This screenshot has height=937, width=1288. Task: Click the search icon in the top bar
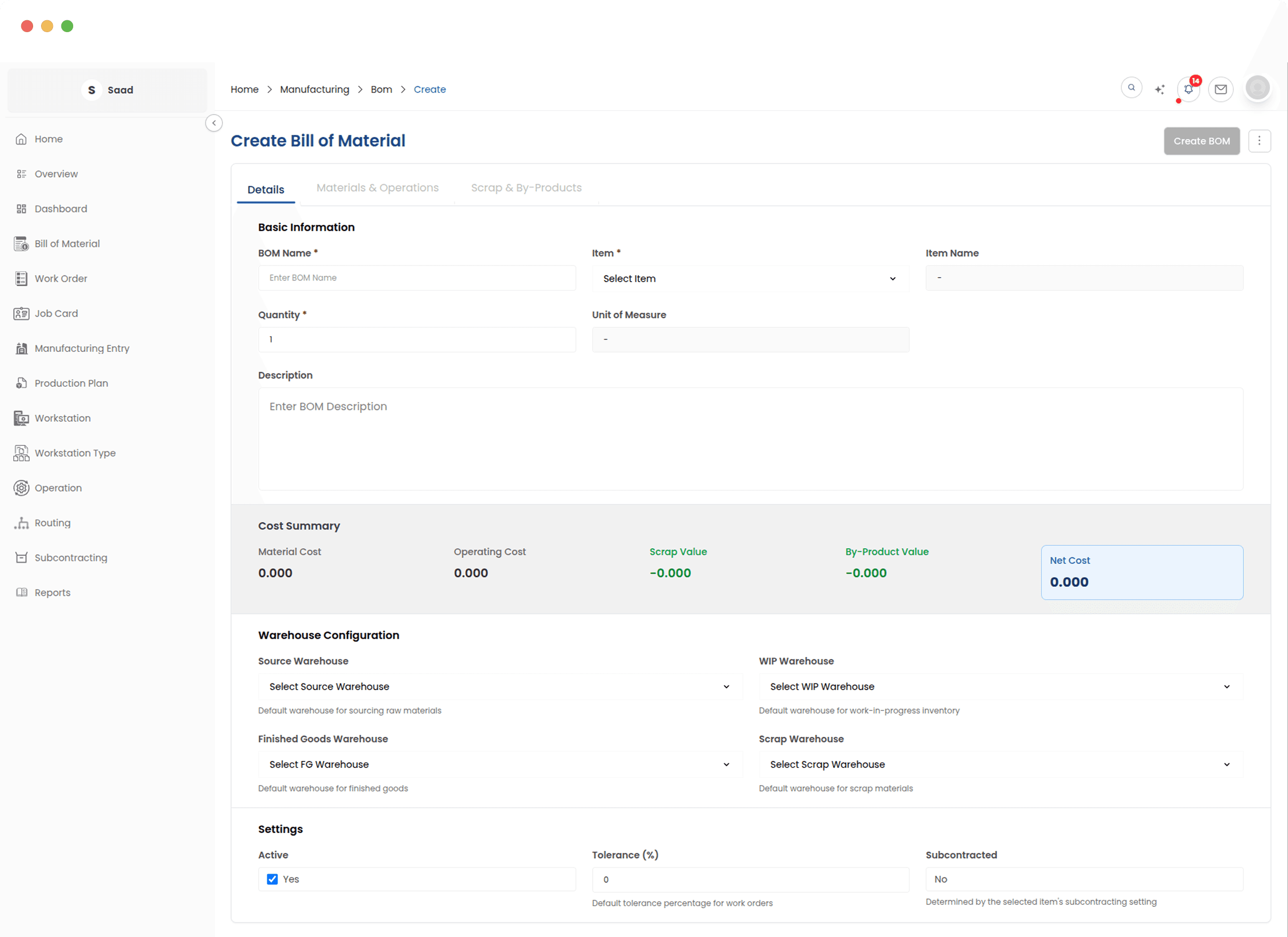tap(1131, 88)
